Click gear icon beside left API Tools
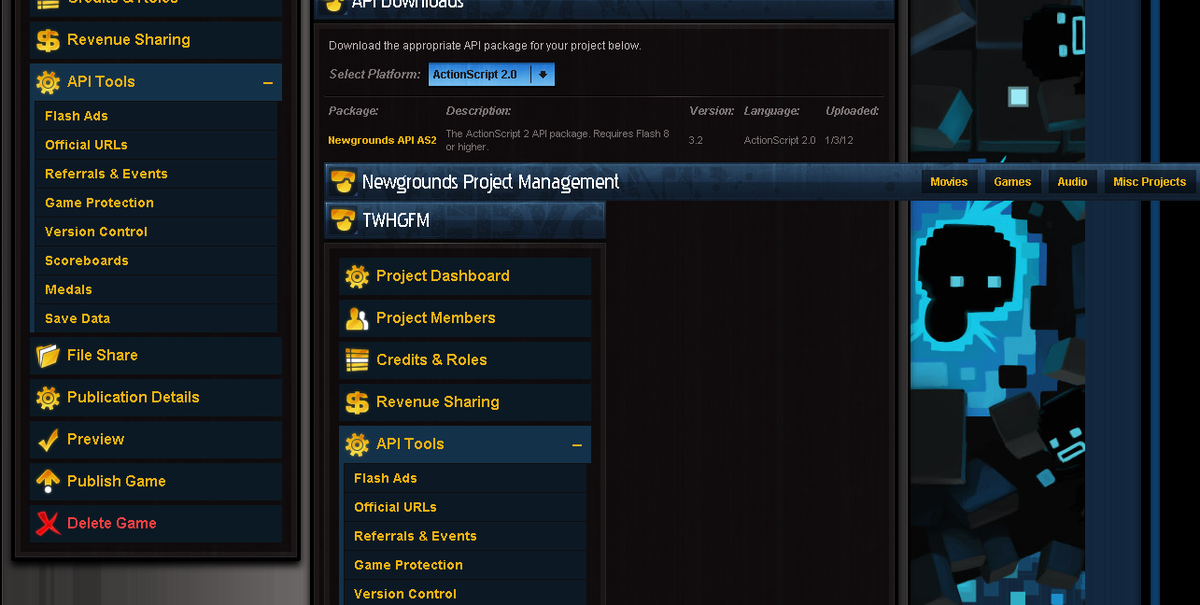Viewport: 1200px width, 605px height. [x=48, y=82]
